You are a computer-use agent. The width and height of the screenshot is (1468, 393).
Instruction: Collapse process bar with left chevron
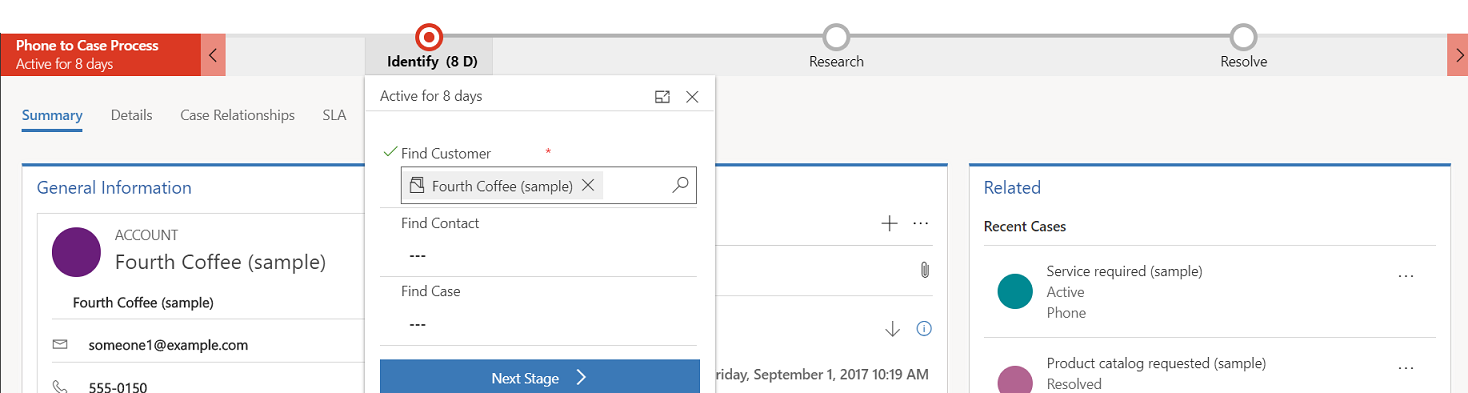[x=213, y=56]
